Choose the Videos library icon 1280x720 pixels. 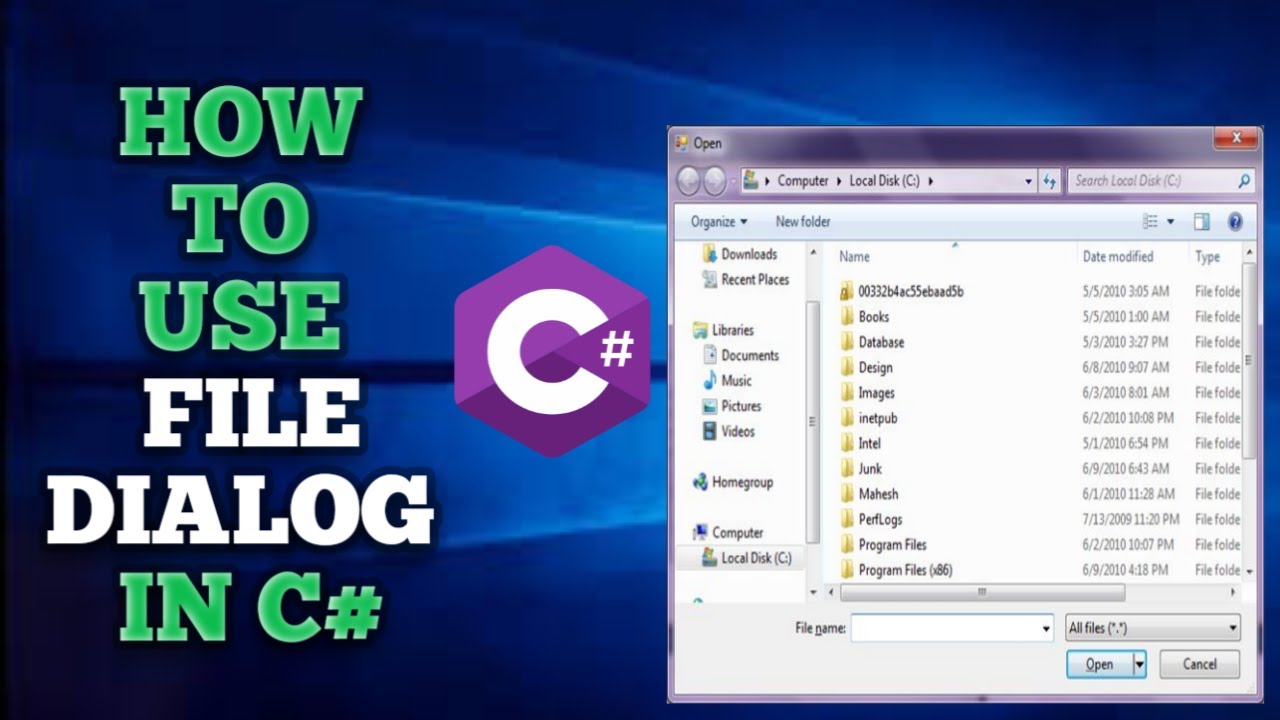pyautogui.click(x=709, y=431)
